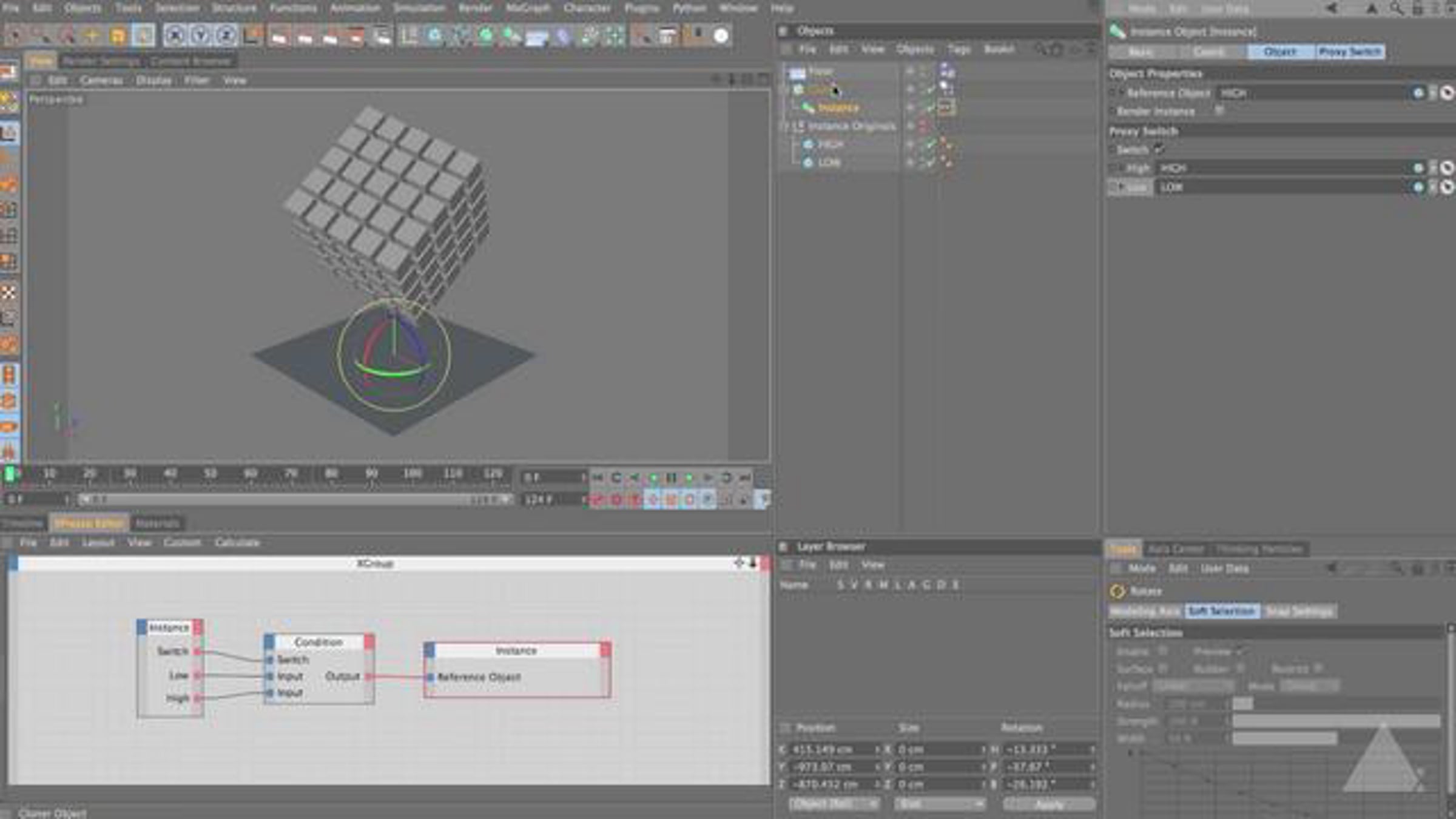1456x819 pixels.
Task: Click the Apply button in Coordinates panel
Action: coord(1050,804)
